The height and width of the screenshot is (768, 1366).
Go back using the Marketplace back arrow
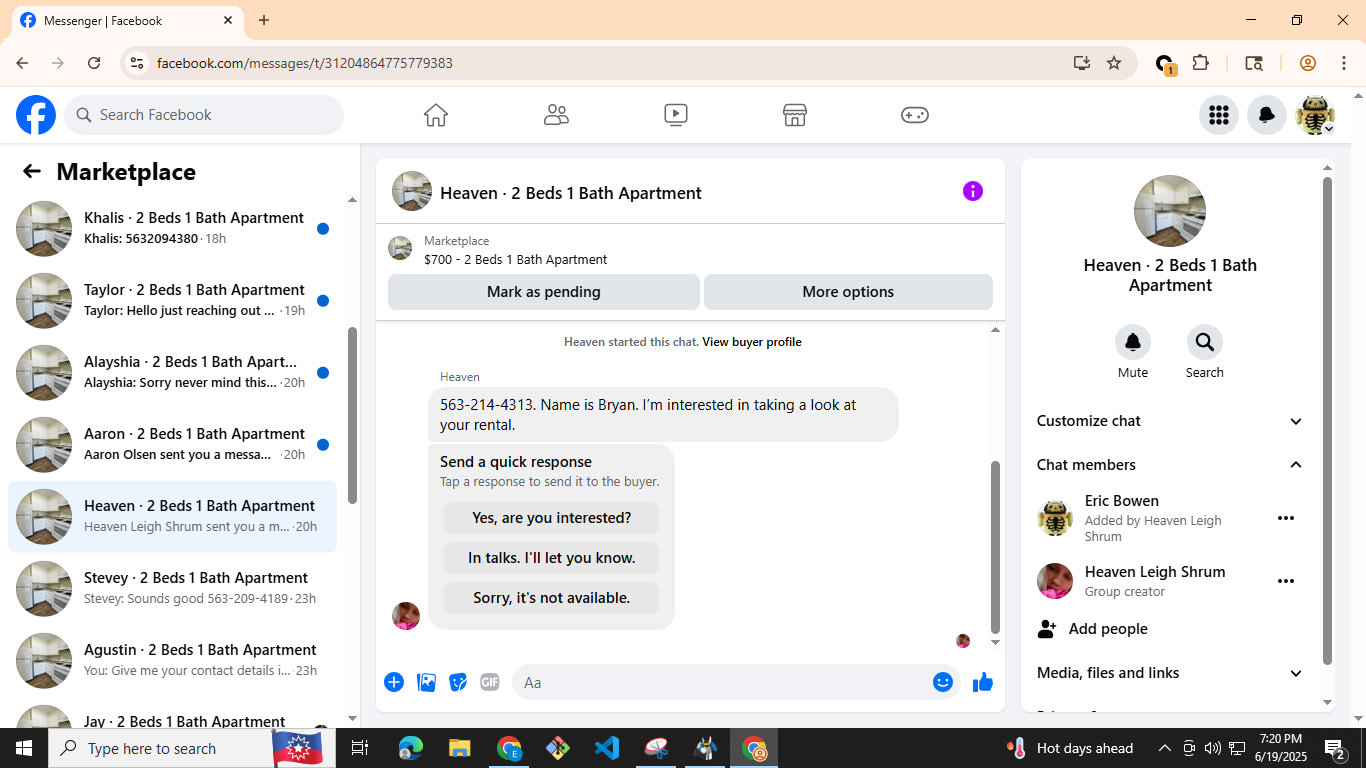click(32, 171)
